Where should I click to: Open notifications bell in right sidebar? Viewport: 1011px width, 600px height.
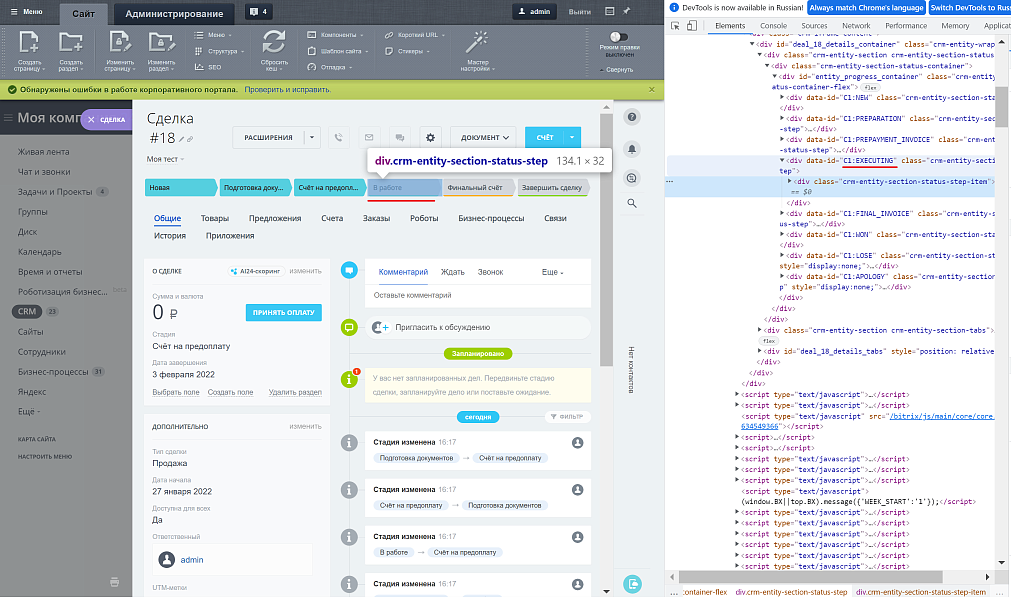tap(632, 148)
